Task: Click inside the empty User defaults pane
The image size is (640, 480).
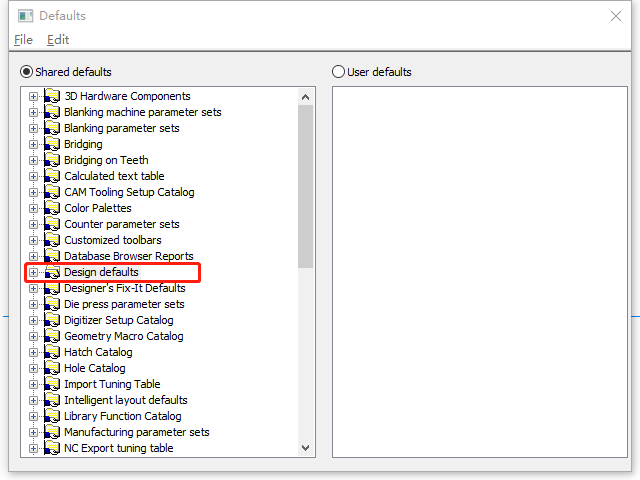Action: 479,270
